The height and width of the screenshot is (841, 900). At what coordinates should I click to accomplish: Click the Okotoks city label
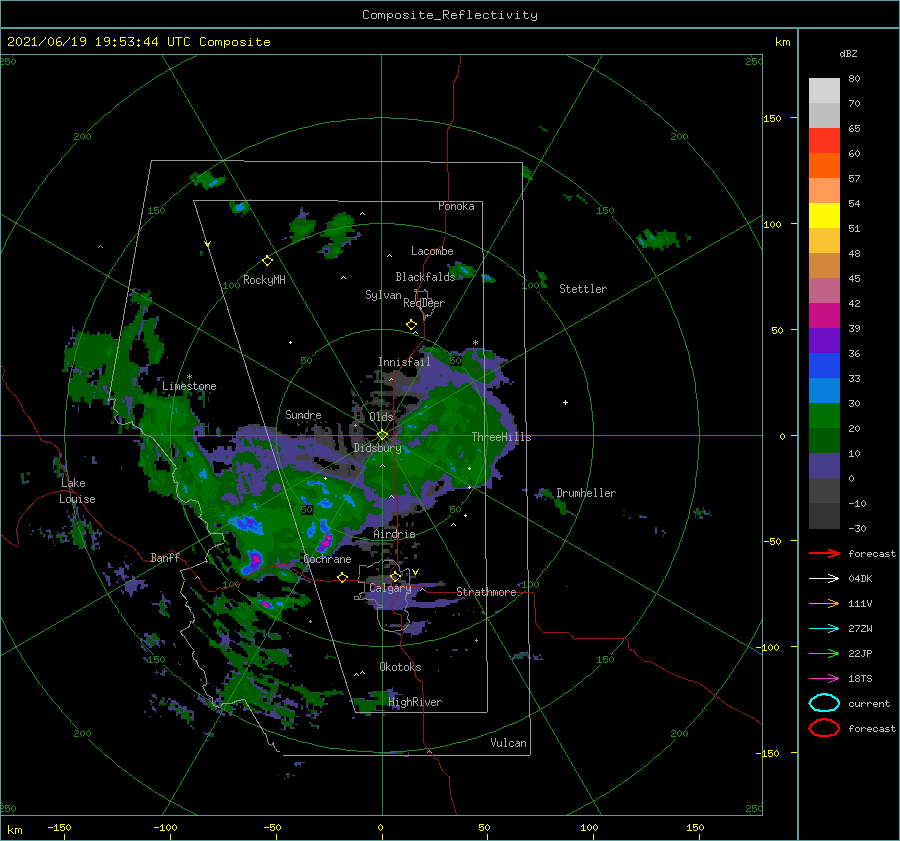point(400,667)
